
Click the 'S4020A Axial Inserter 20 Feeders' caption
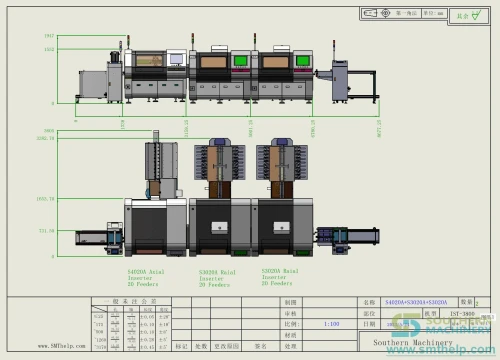click(x=146, y=278)
